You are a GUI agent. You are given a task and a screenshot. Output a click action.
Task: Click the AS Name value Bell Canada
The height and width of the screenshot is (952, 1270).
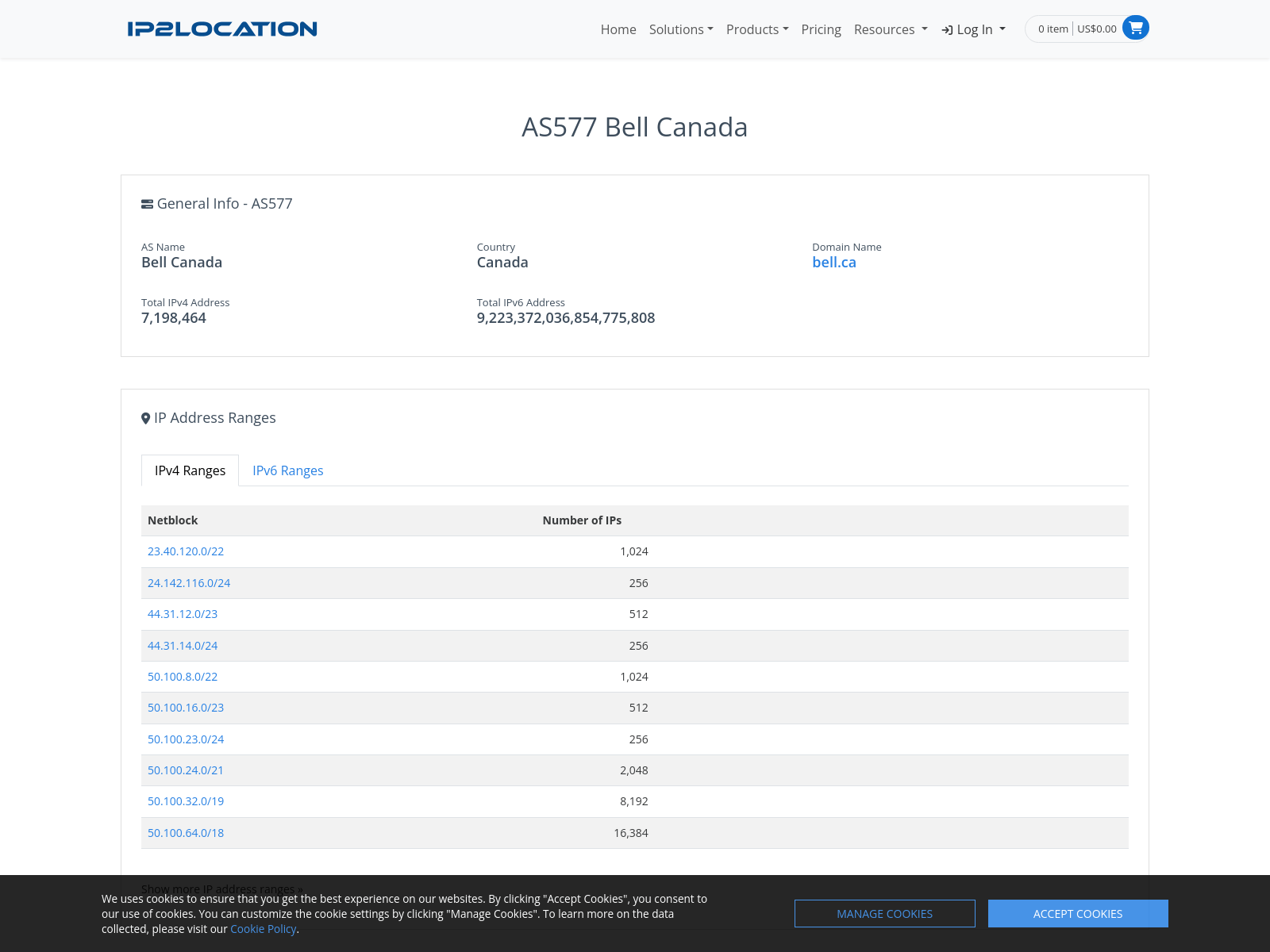tap(182, 263)
